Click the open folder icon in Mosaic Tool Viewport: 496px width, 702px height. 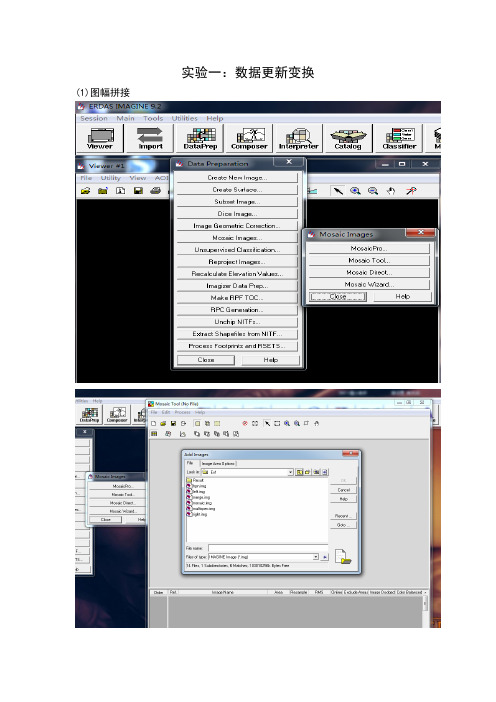point(163,423)
